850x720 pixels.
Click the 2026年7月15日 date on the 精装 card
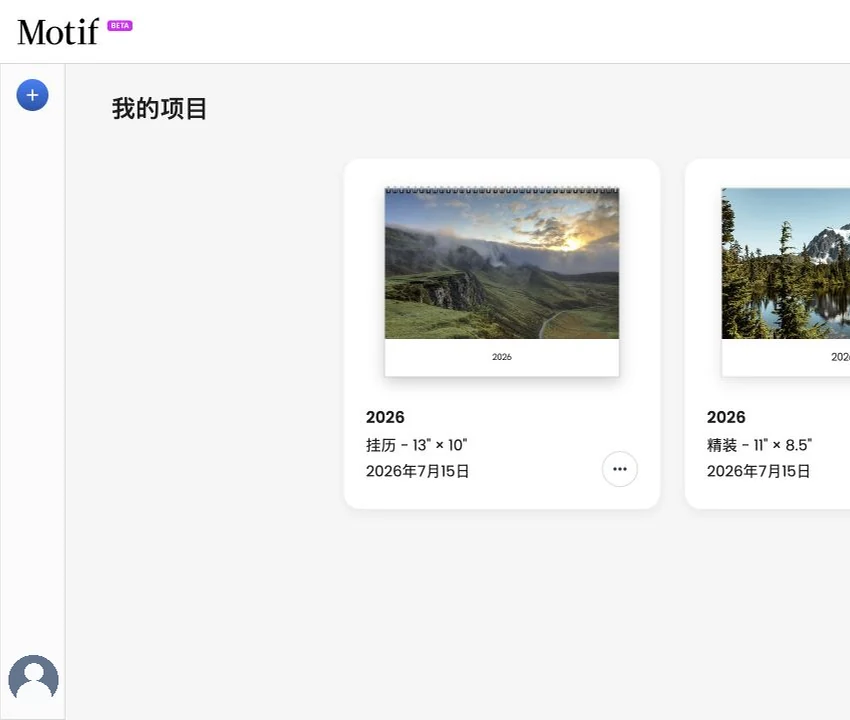(x=758, y=471)
